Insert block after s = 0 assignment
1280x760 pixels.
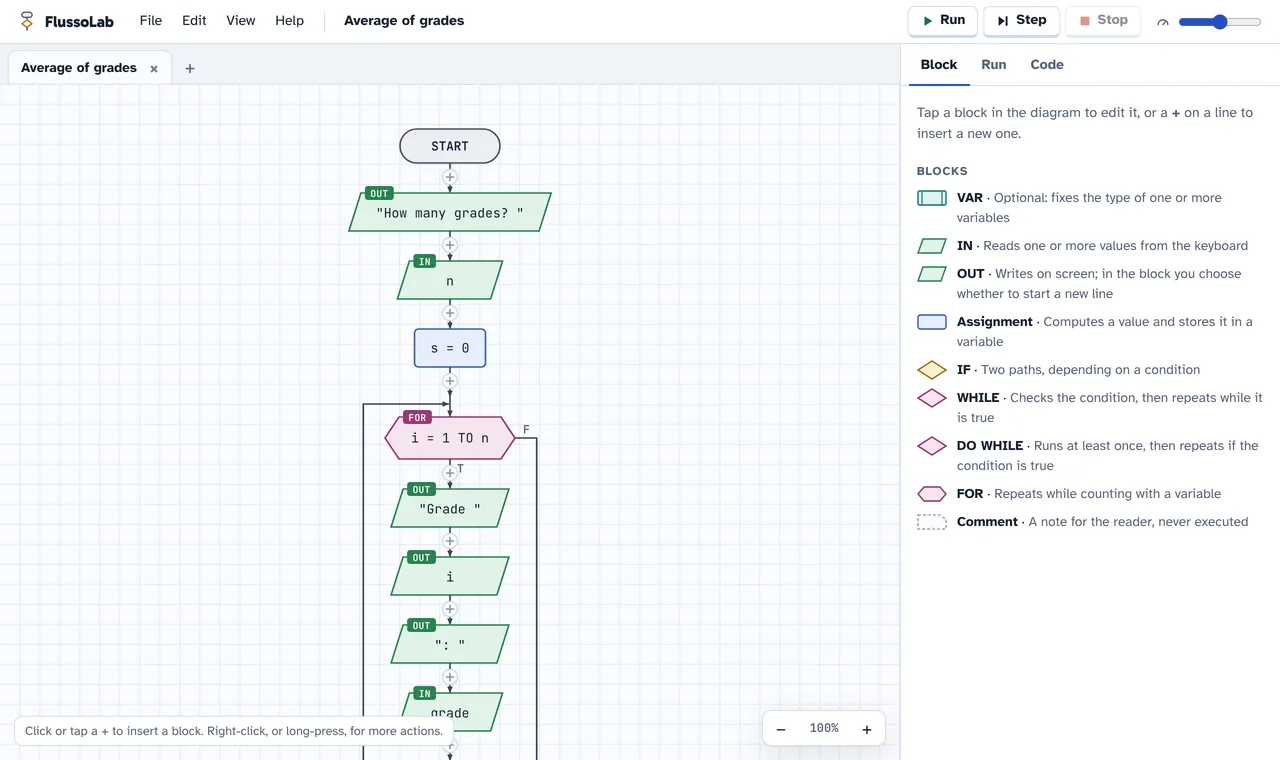click(450, 381)
